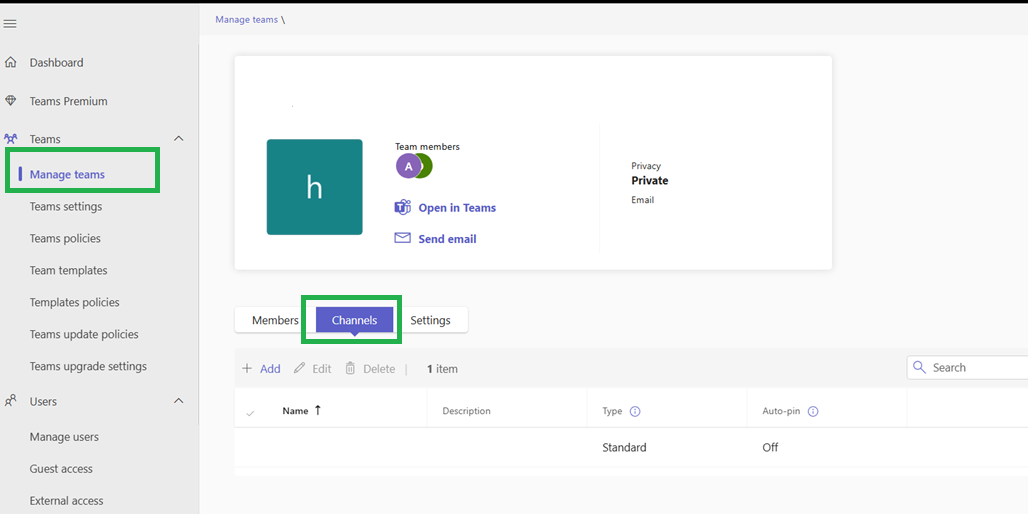Click the Description column header
Viewport: 1028px width, 514px height.
[x=466, y=411]
